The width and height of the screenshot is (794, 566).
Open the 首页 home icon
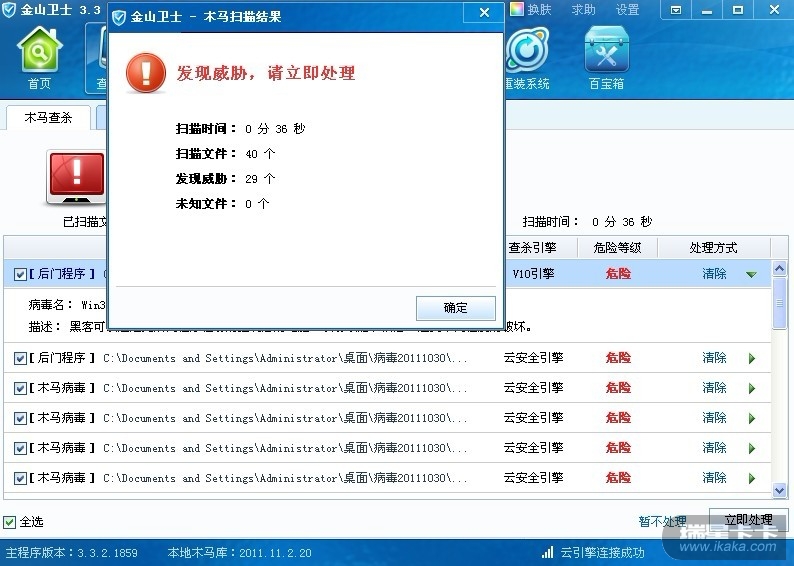pos(39,58)
